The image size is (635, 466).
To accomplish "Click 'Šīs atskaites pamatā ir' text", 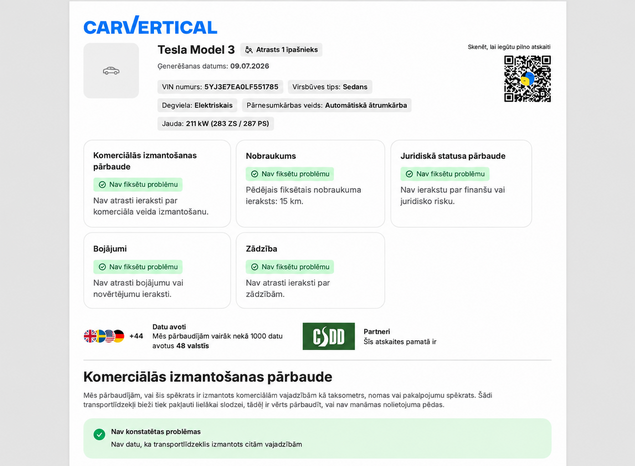I will 400,342.
